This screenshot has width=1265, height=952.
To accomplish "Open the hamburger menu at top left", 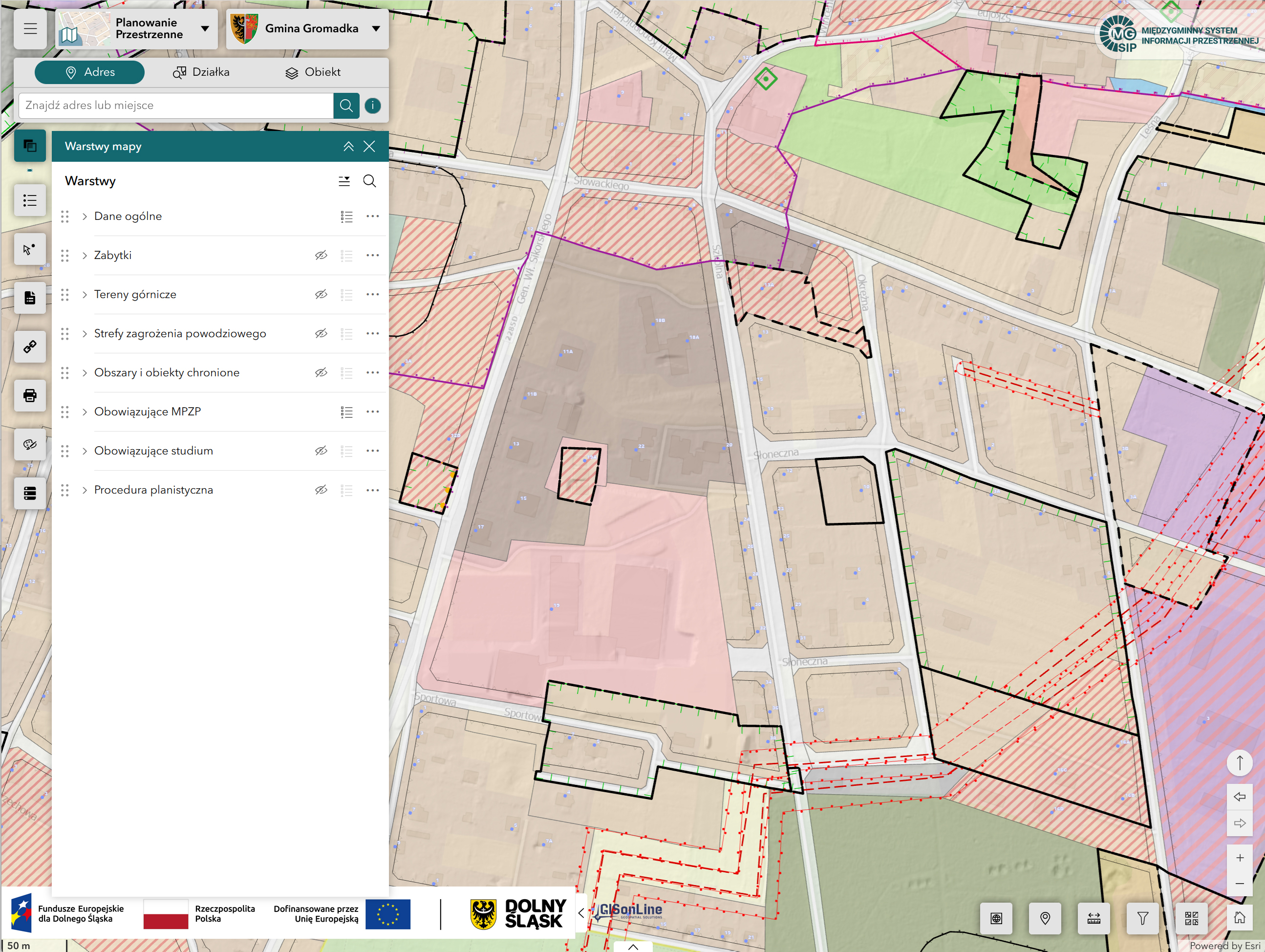I will (30, 29).
